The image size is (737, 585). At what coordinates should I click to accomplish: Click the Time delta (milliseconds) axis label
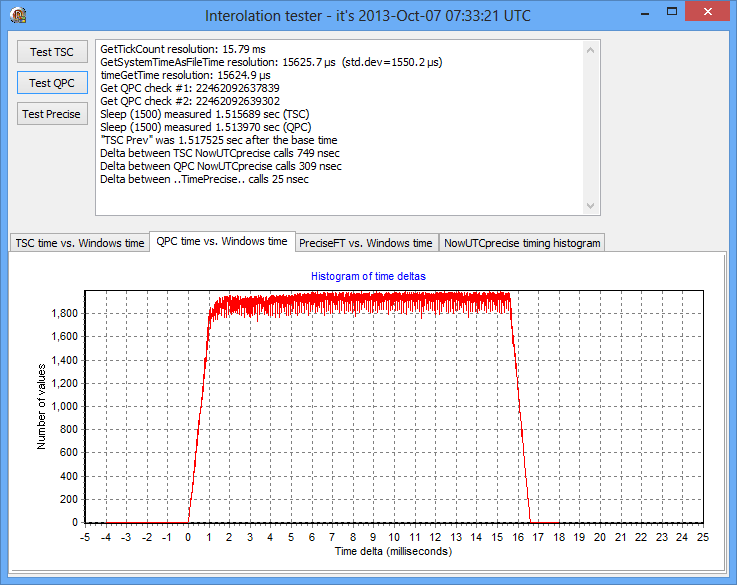(393, 551)
